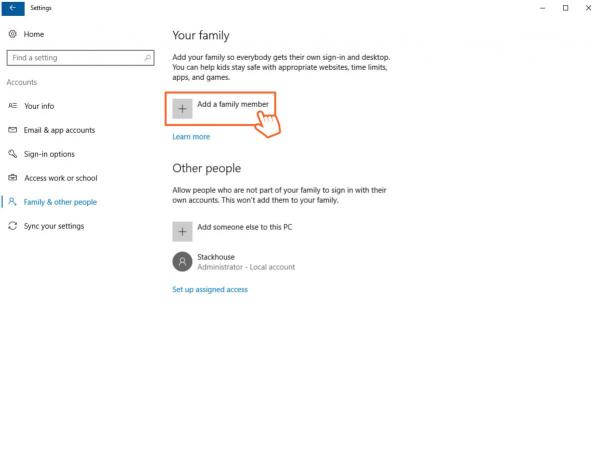600x466 pixels.
Task: Select Stackhouse Administrator local account entry
Action: (x=245, y=262)
